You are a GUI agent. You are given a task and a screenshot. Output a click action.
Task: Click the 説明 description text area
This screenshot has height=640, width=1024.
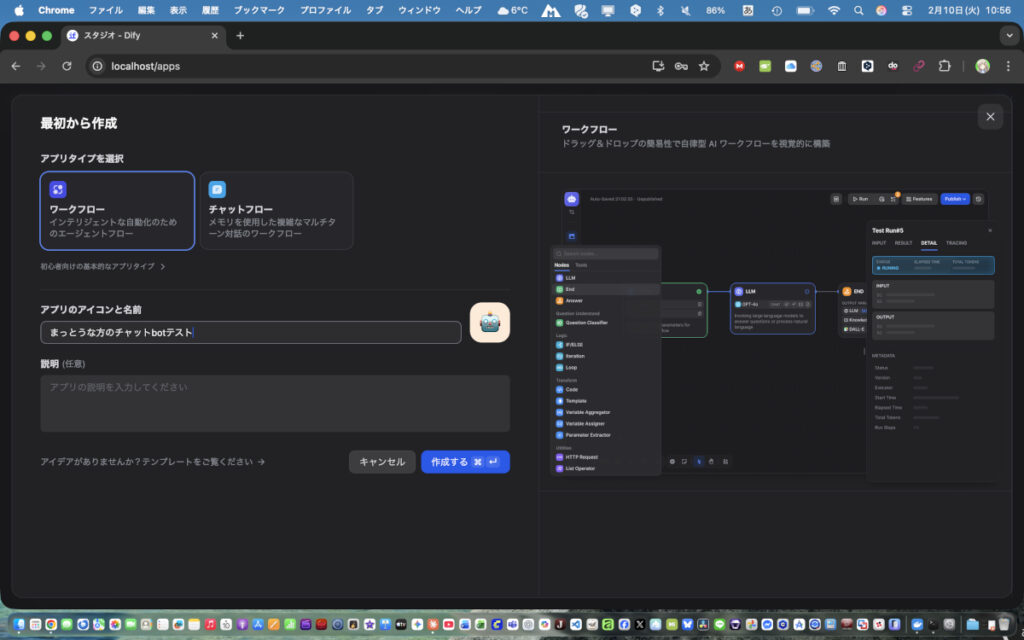[275, 403]
